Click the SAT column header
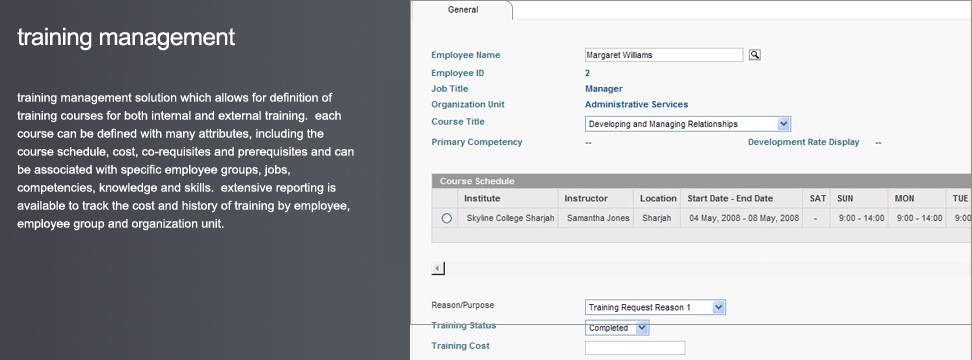Image resolution: width=972 pixels, height=360 pixels. (x=818, y=198)
